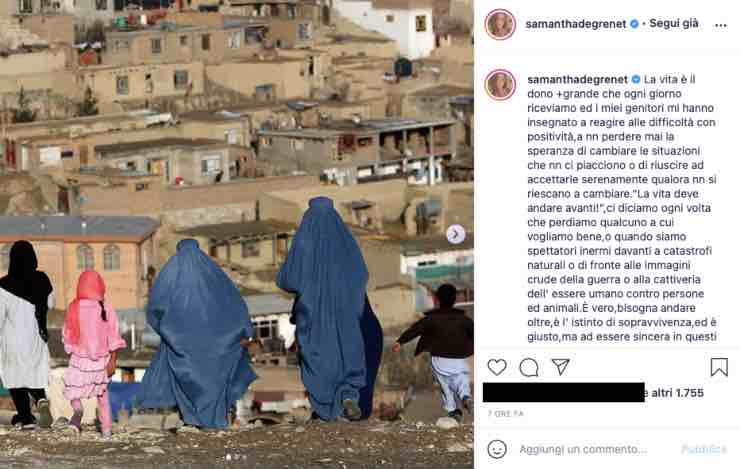740x469 pixels.
Task: Like the post with the heart icon
Action: coord(496,367)
